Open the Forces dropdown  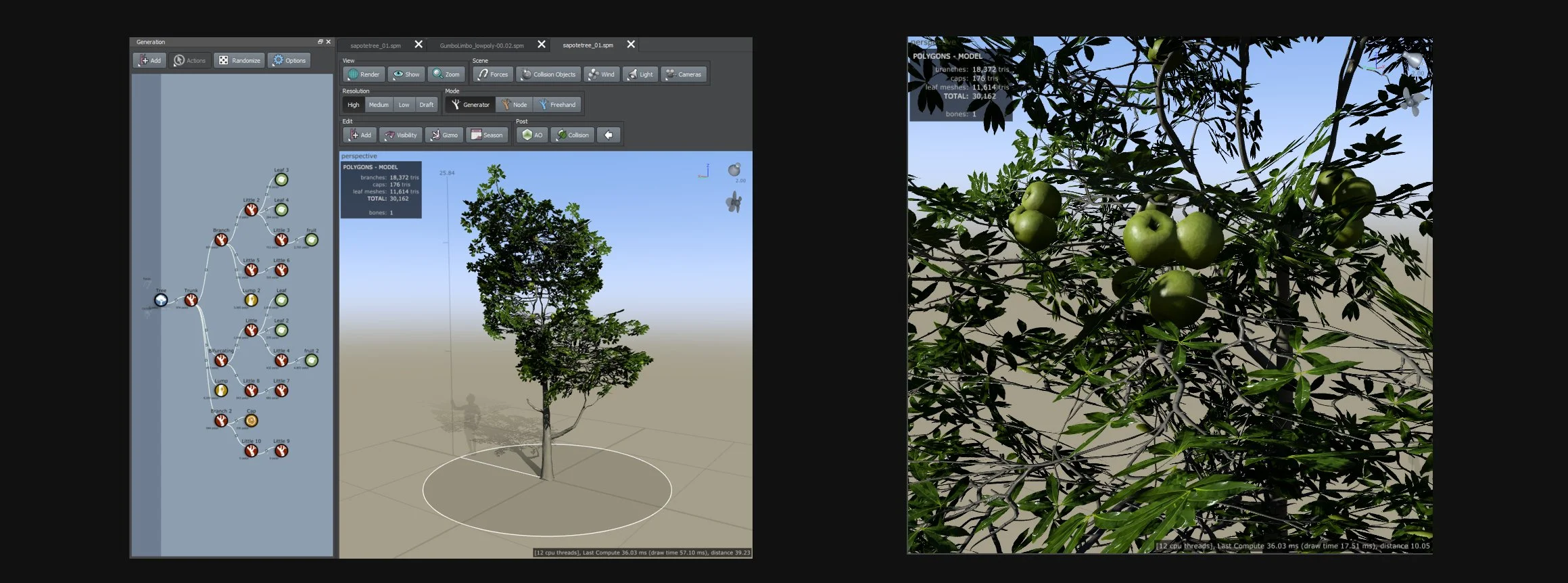492,74
